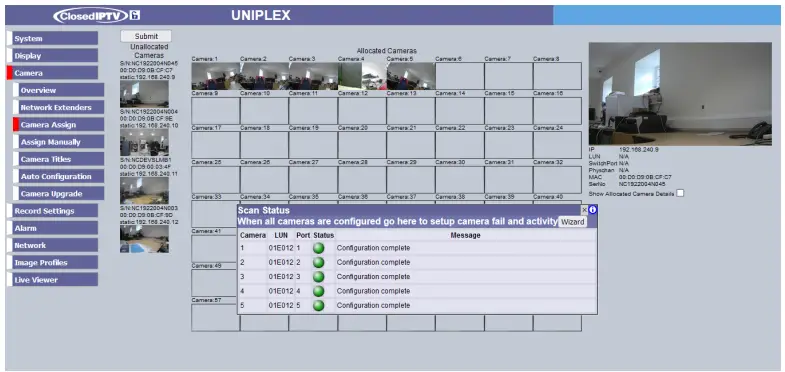
Task: Click 'Configuration complete' message for camera 1
Action: [373, 248]
